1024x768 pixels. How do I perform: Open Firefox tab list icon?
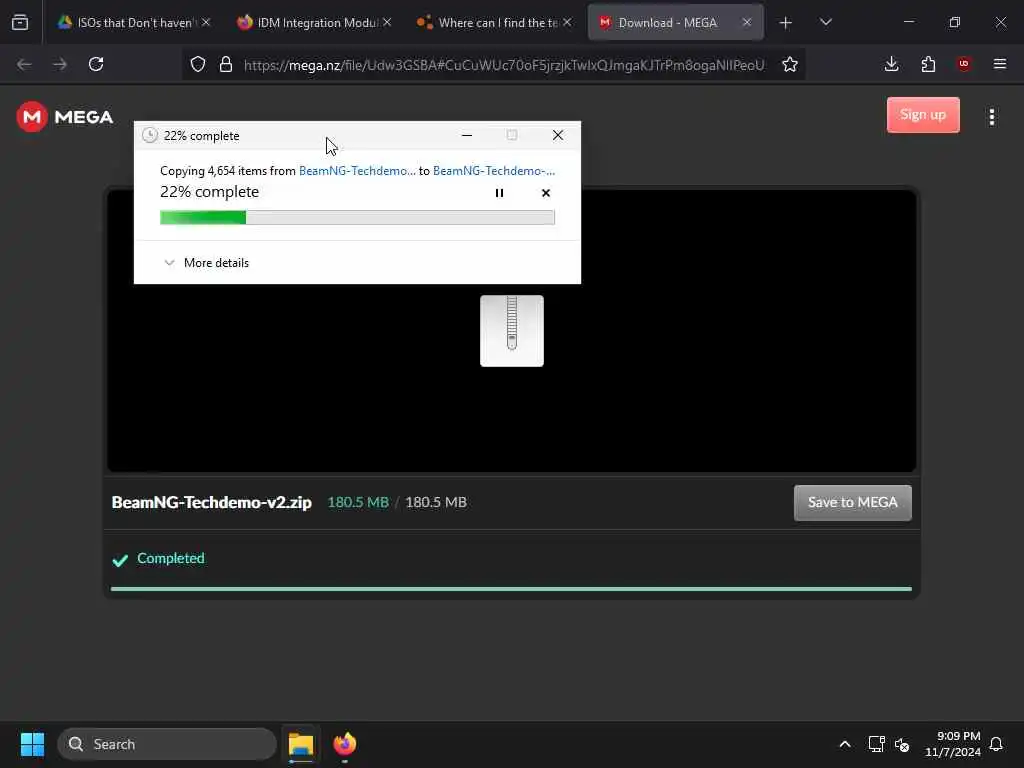click(20, 22)
